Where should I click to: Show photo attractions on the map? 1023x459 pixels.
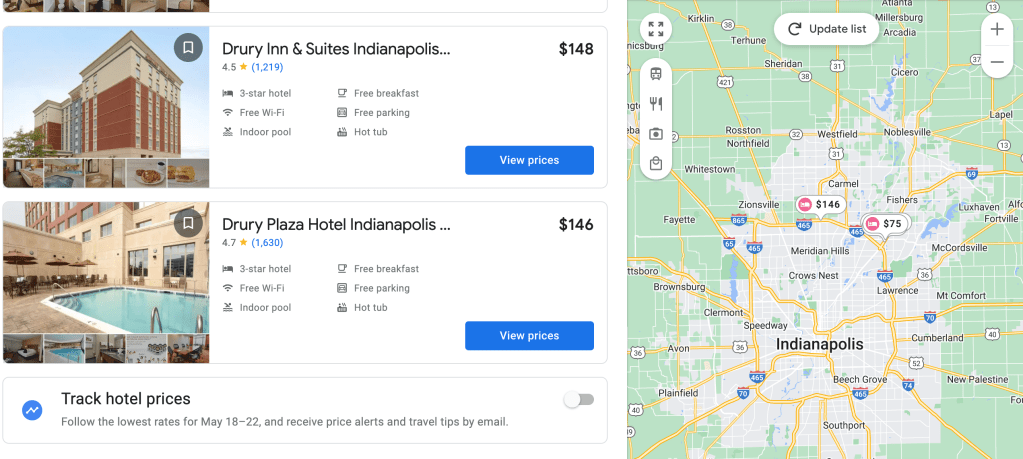[656, 133]
